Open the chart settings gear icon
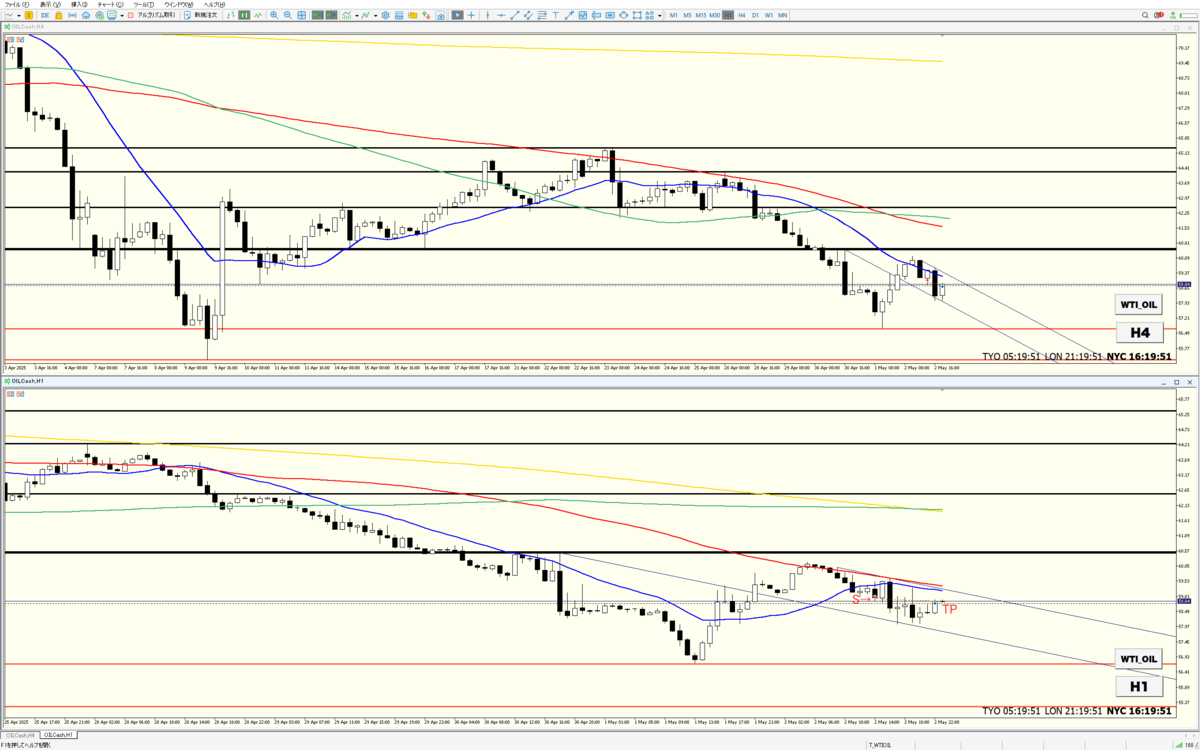1200x750 pixels. click(386, 15)
